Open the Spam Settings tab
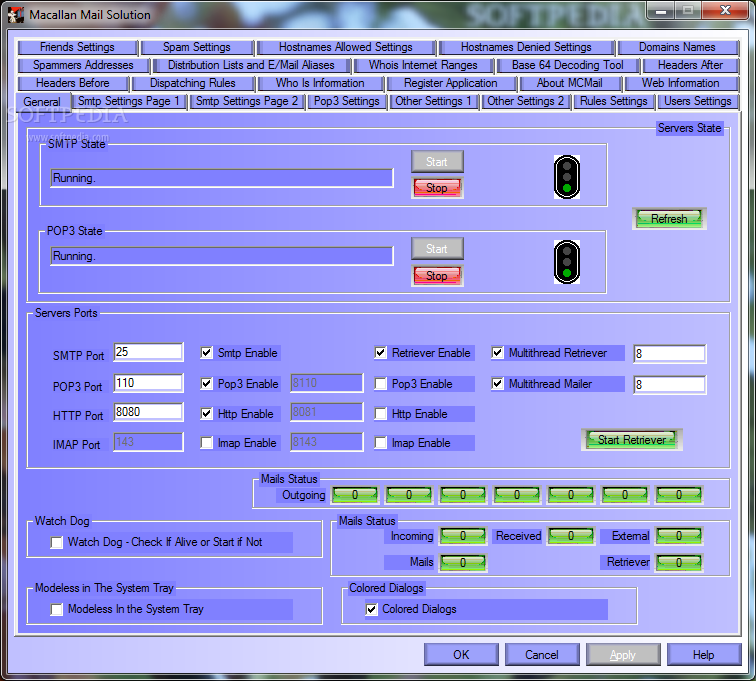 coord(197,47)
